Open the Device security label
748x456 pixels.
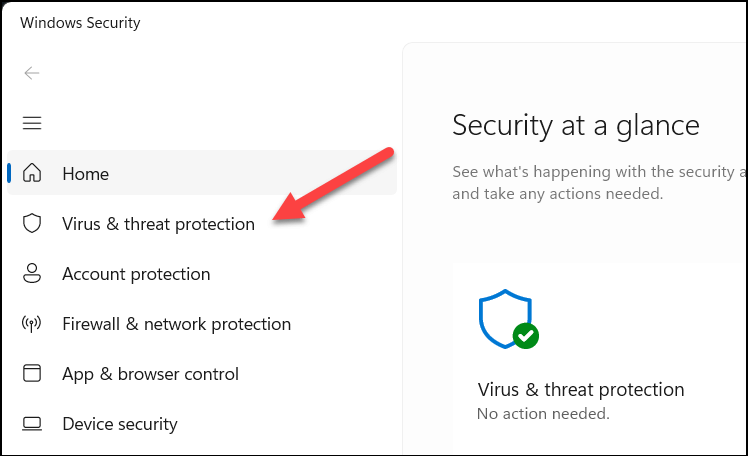tap(120, 424)
